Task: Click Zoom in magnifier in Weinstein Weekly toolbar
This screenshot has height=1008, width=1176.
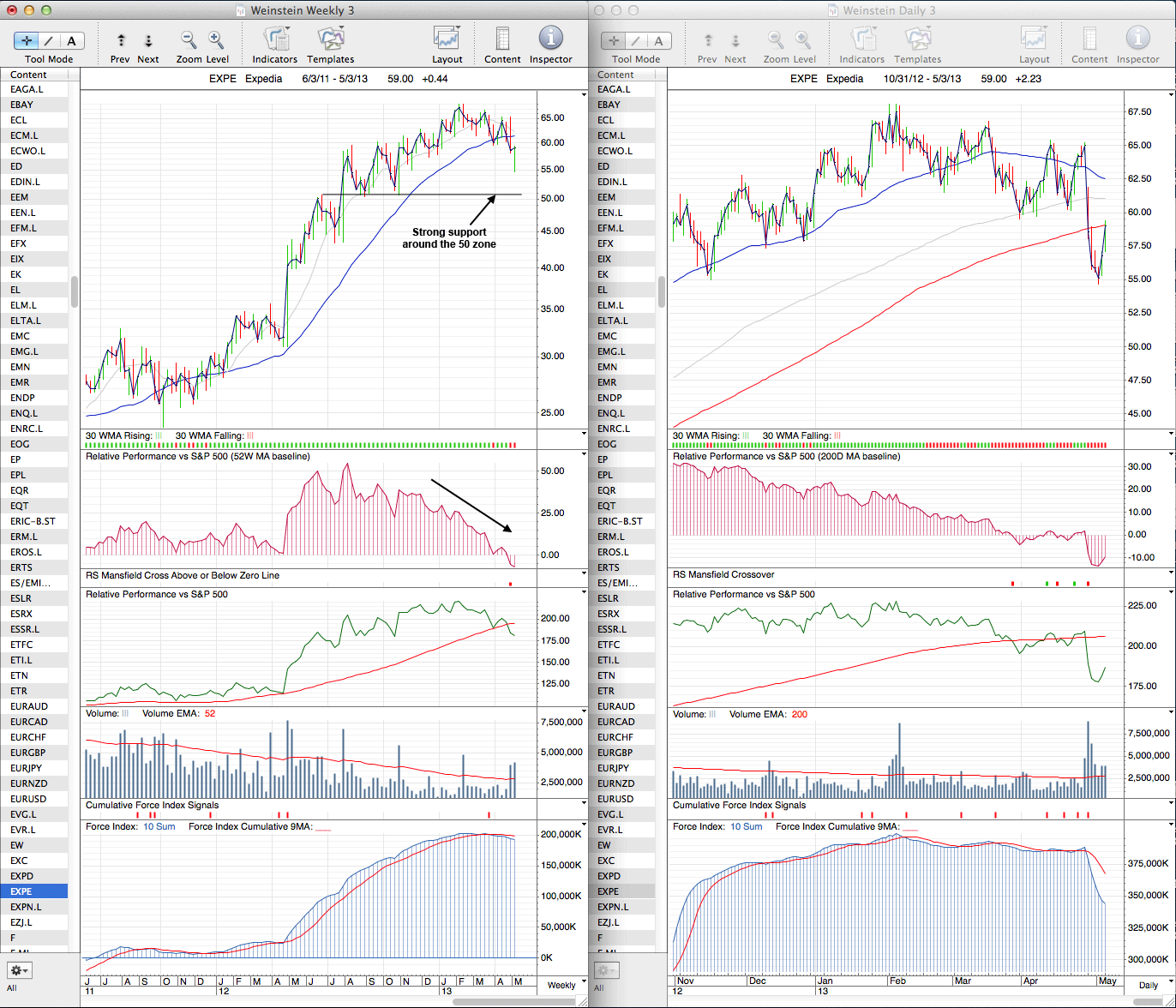Action: [x=216, y=40]
